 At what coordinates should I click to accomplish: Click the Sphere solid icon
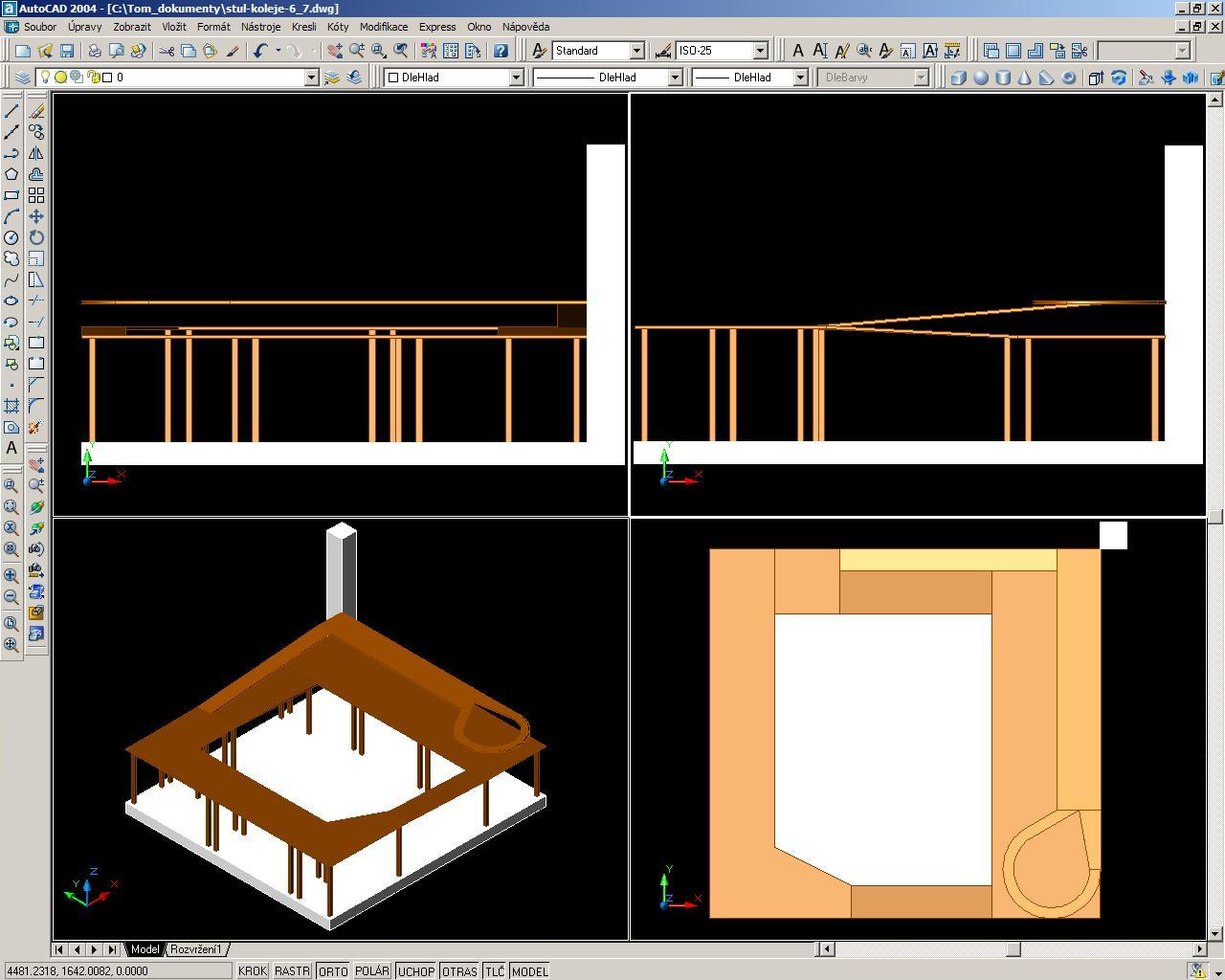(981, 78)
